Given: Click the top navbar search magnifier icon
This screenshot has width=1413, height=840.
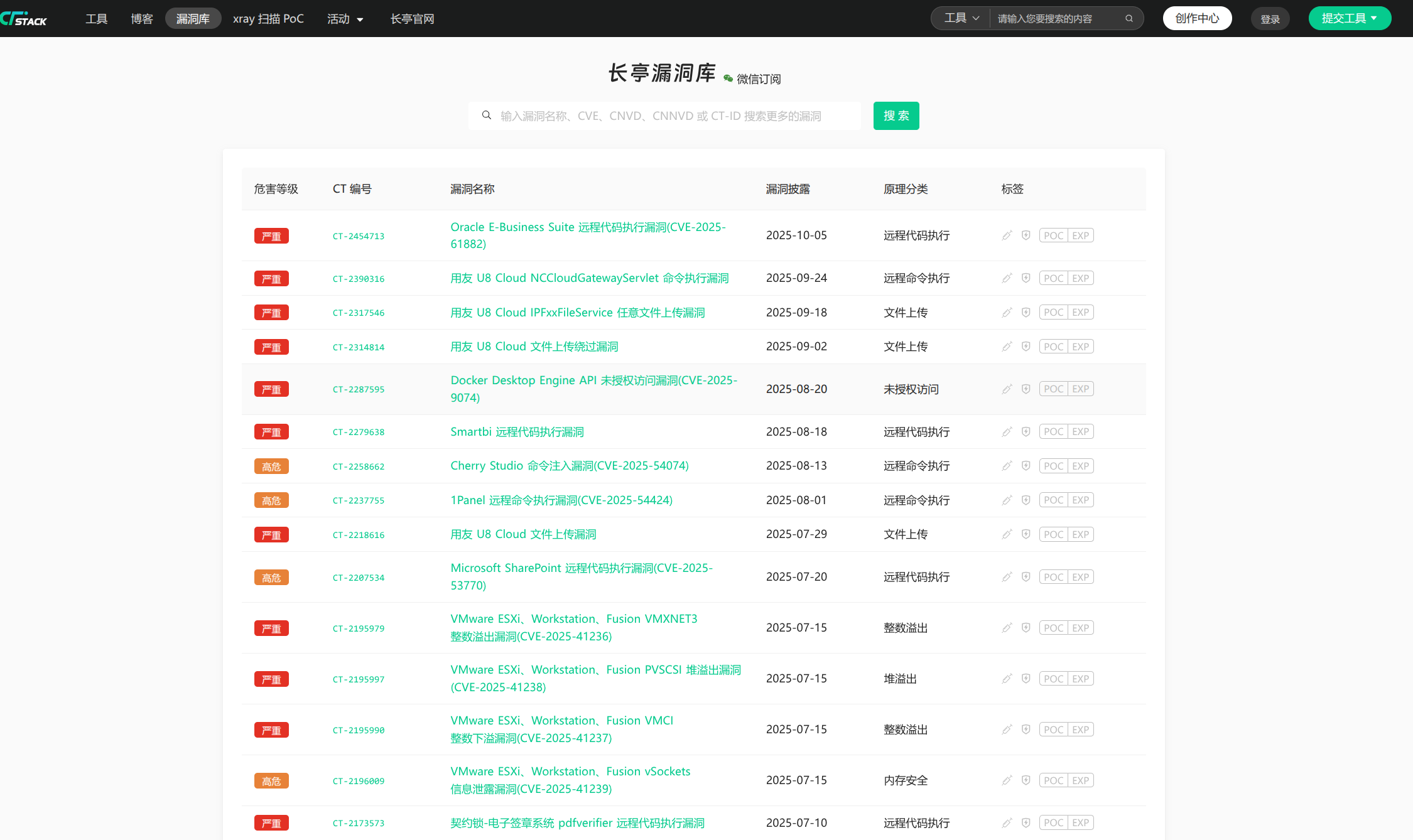Looking at the screenshot, I should click(x=1129, y=18).
